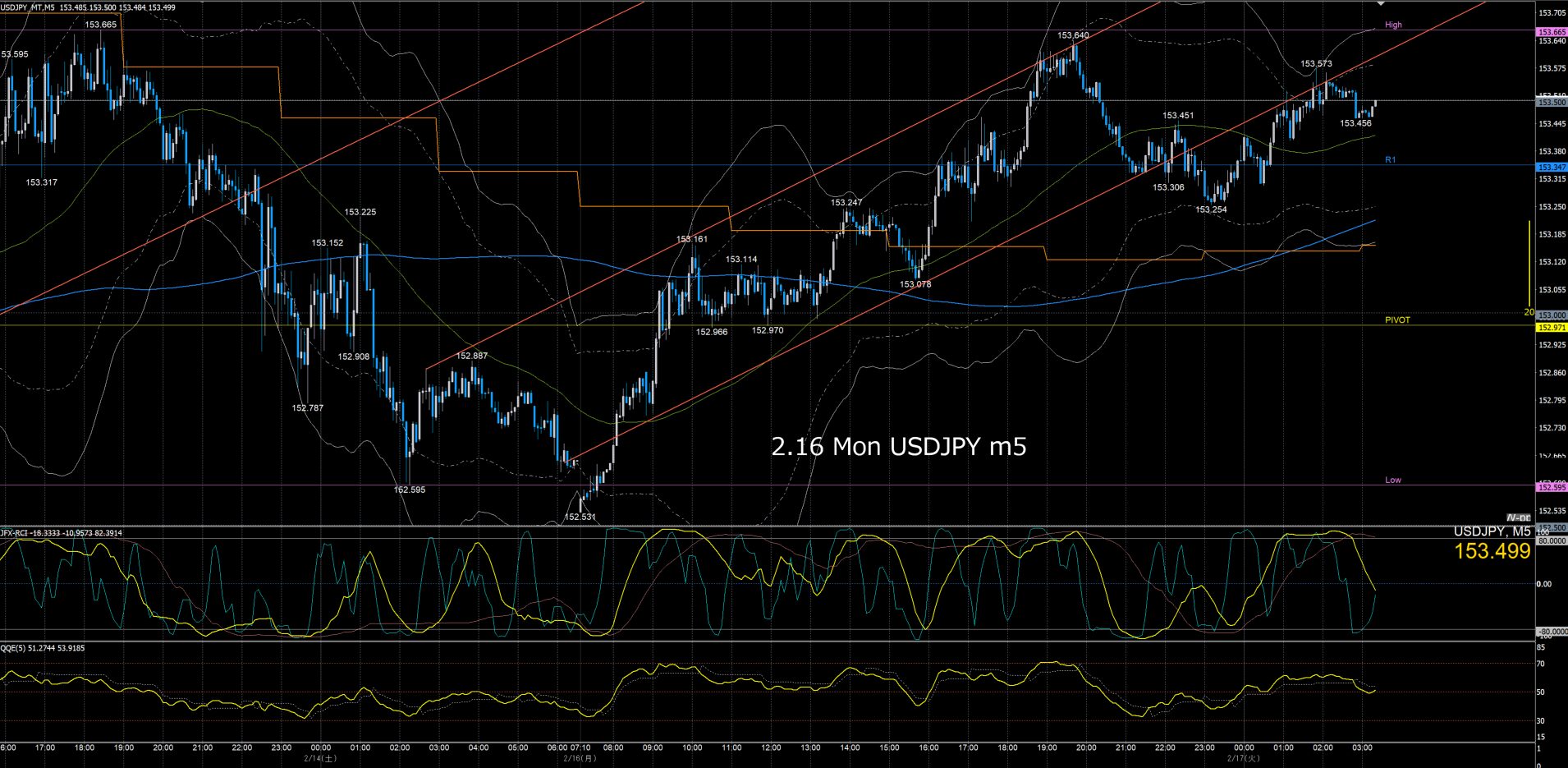Image resolution: width=1568 pixels, height=768 pixels.
Task: Click the yellow 152.971 PIVOT price tag
Action: (1551, 327)
